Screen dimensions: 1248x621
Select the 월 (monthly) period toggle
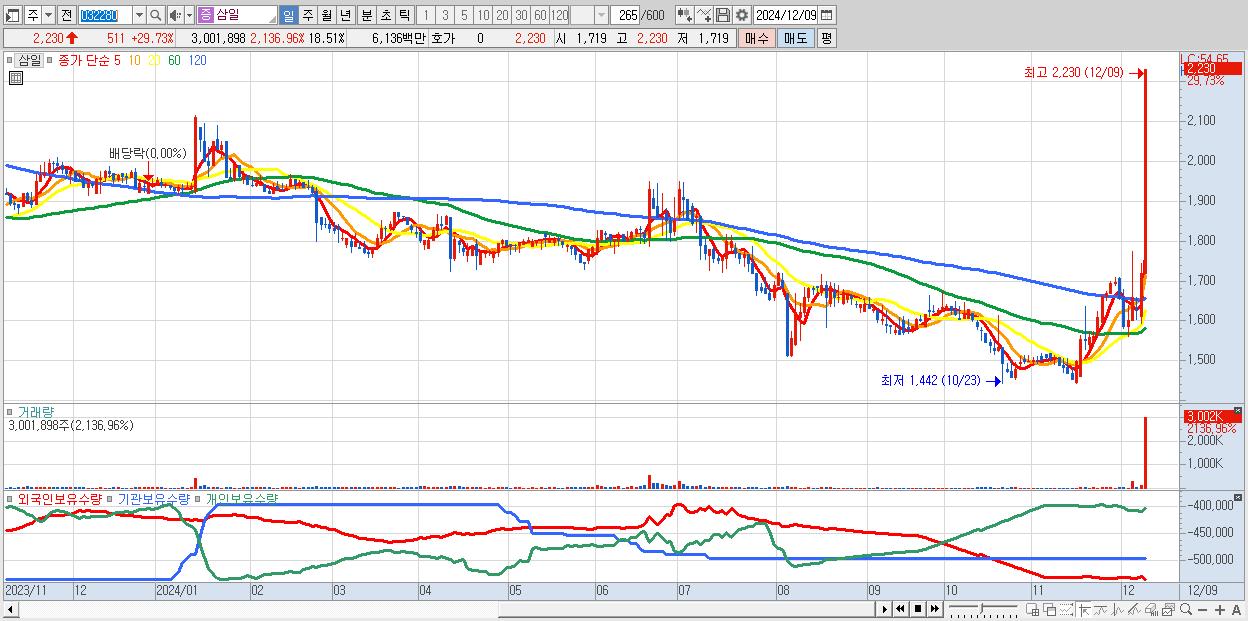pyautogui.click(x=326, y=15)
